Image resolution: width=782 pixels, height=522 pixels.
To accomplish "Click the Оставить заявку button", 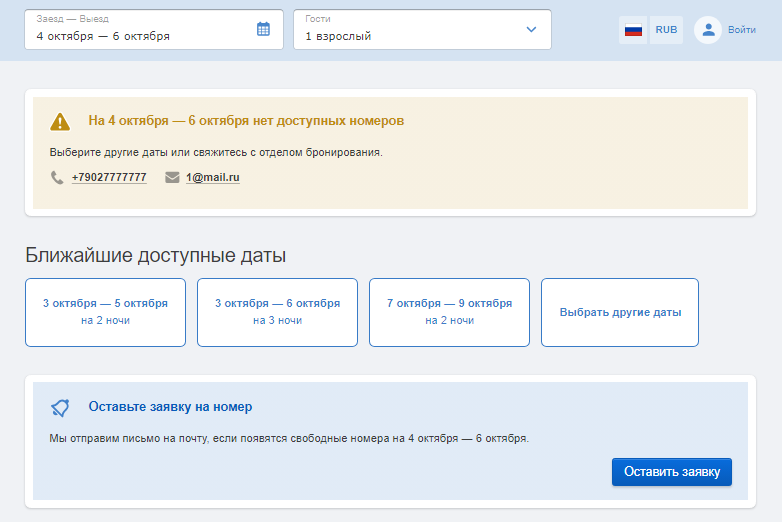I will (672, 472).
